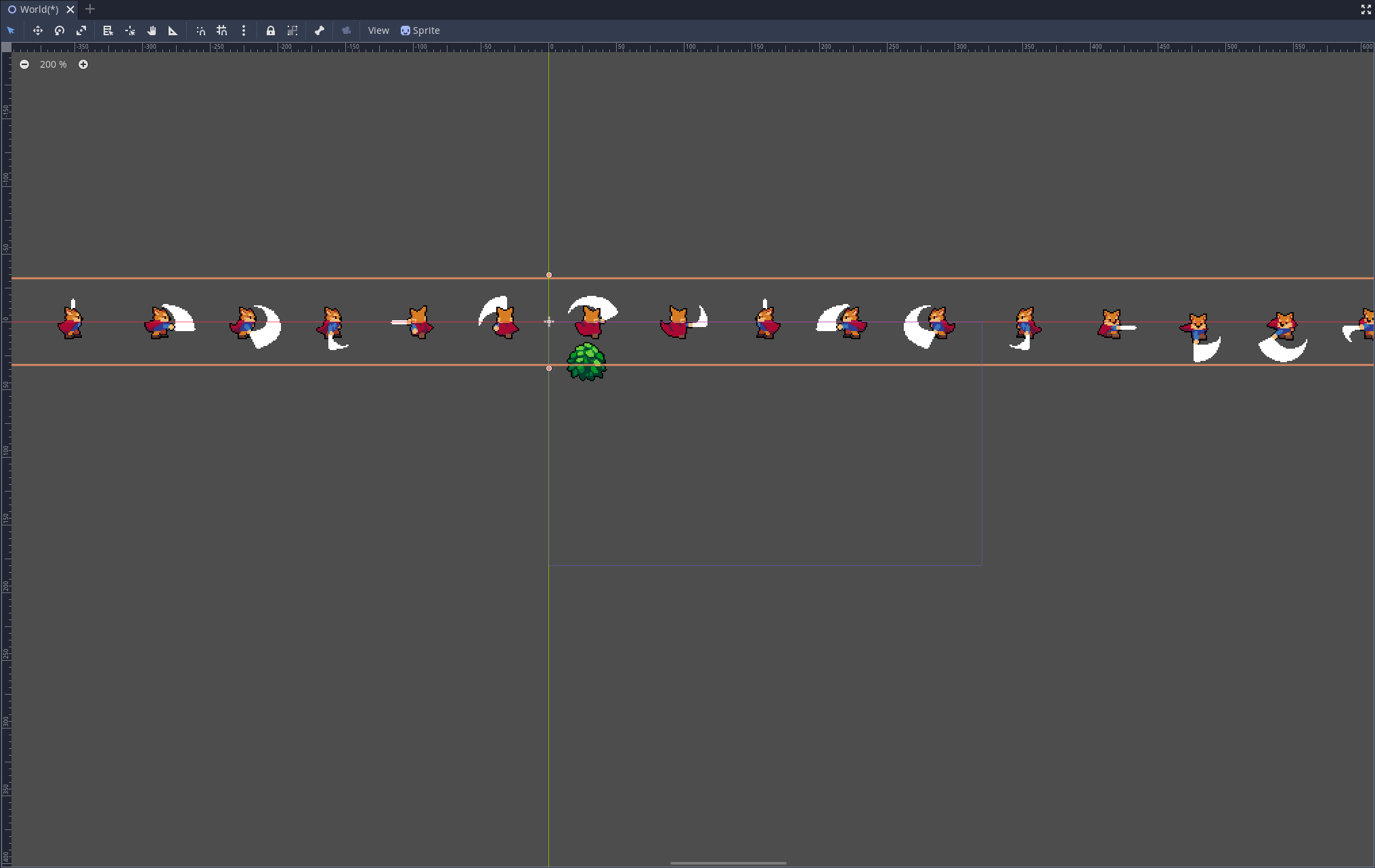
Task: Open the View menu
Action: pyautogui.click(x=378, y=30)
